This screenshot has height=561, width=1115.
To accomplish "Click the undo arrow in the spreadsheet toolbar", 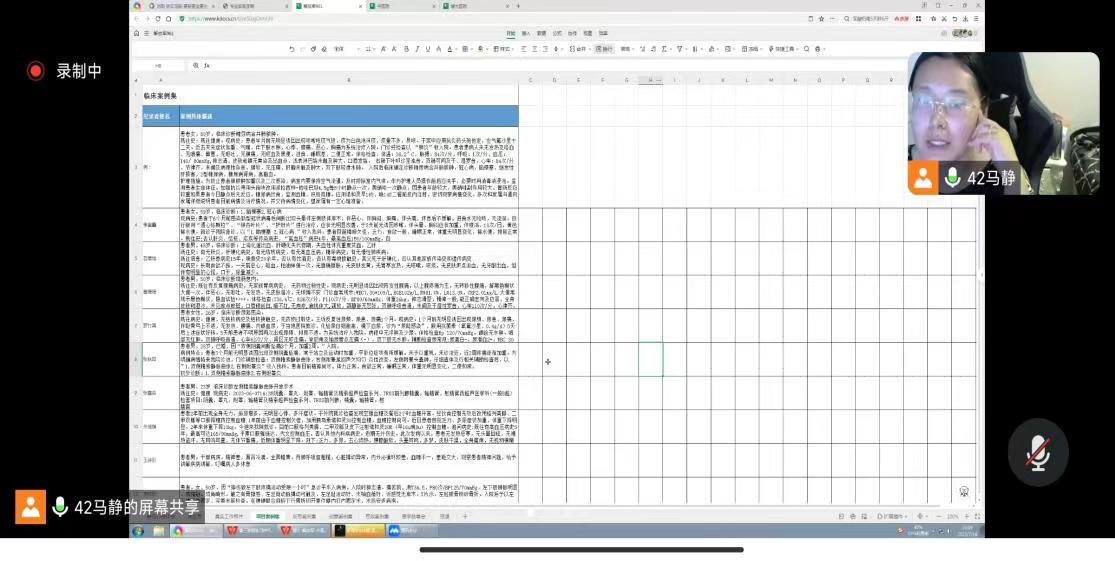I will (291, 49).
